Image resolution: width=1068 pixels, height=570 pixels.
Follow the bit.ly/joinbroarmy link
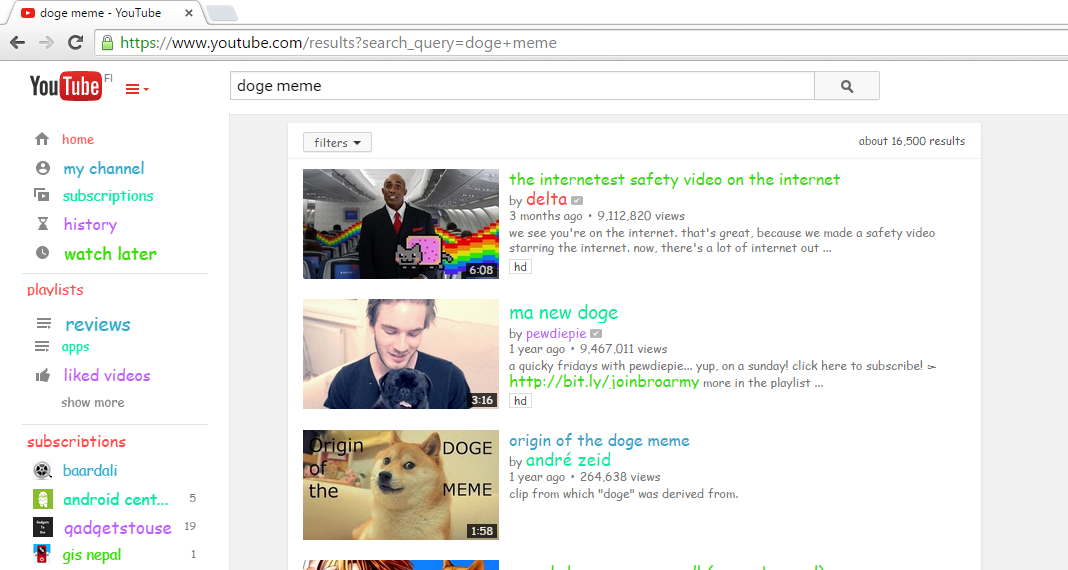[603, 382]
